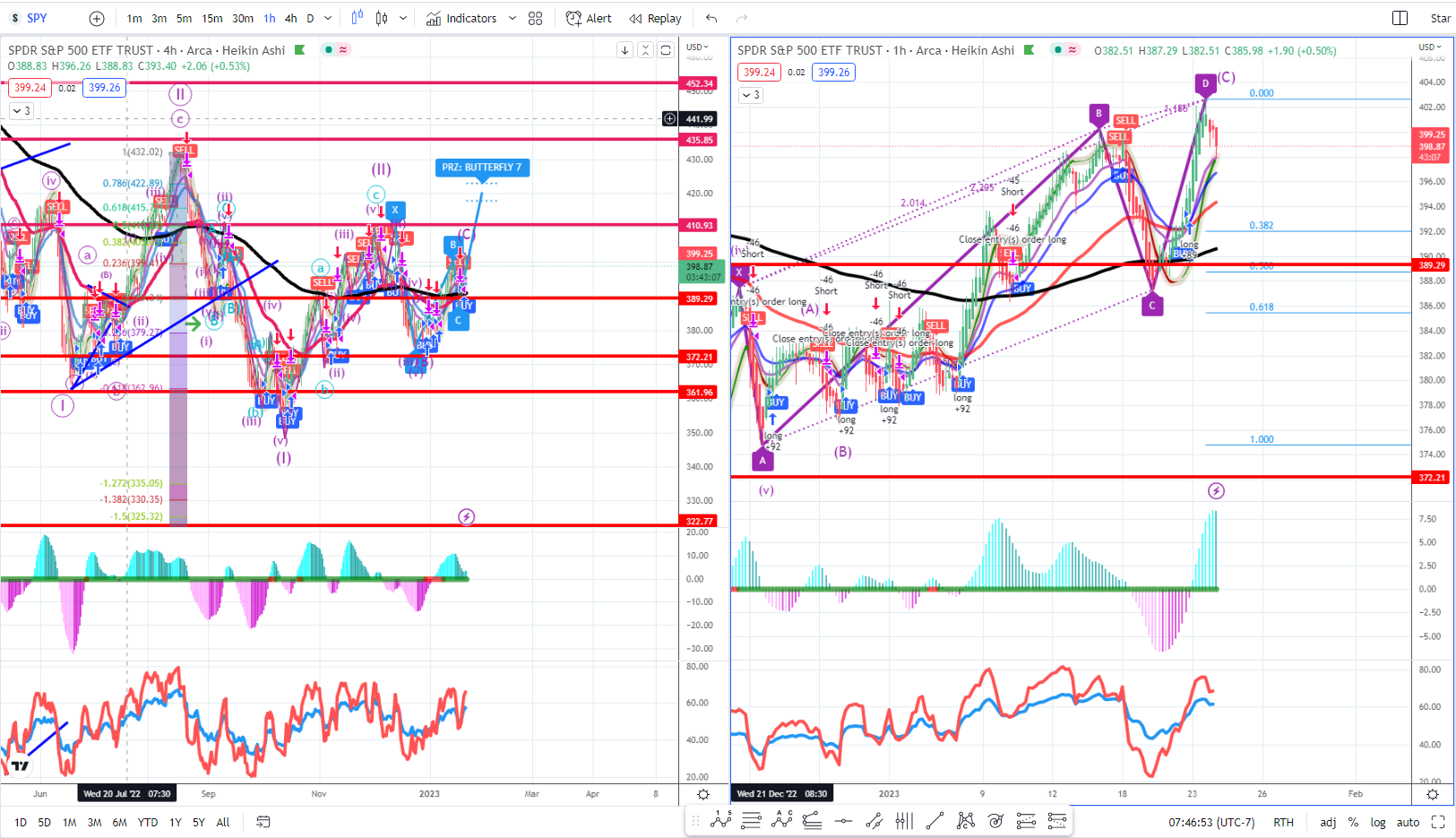Viewport: 1456px width, 838px height.
Task: Open the layout setup icon
Action: click(1400, 18)
